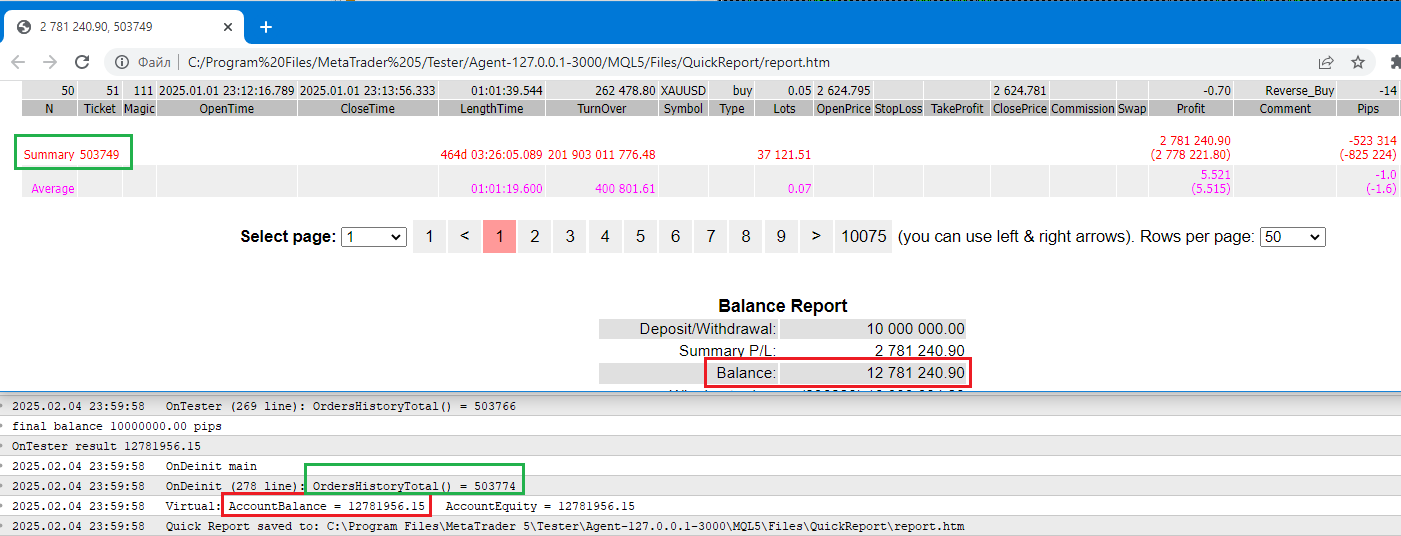The height and width of the screenshot is (536, 1401).
Task: Click the Lots column header
Action: click(x=785, y=108)
